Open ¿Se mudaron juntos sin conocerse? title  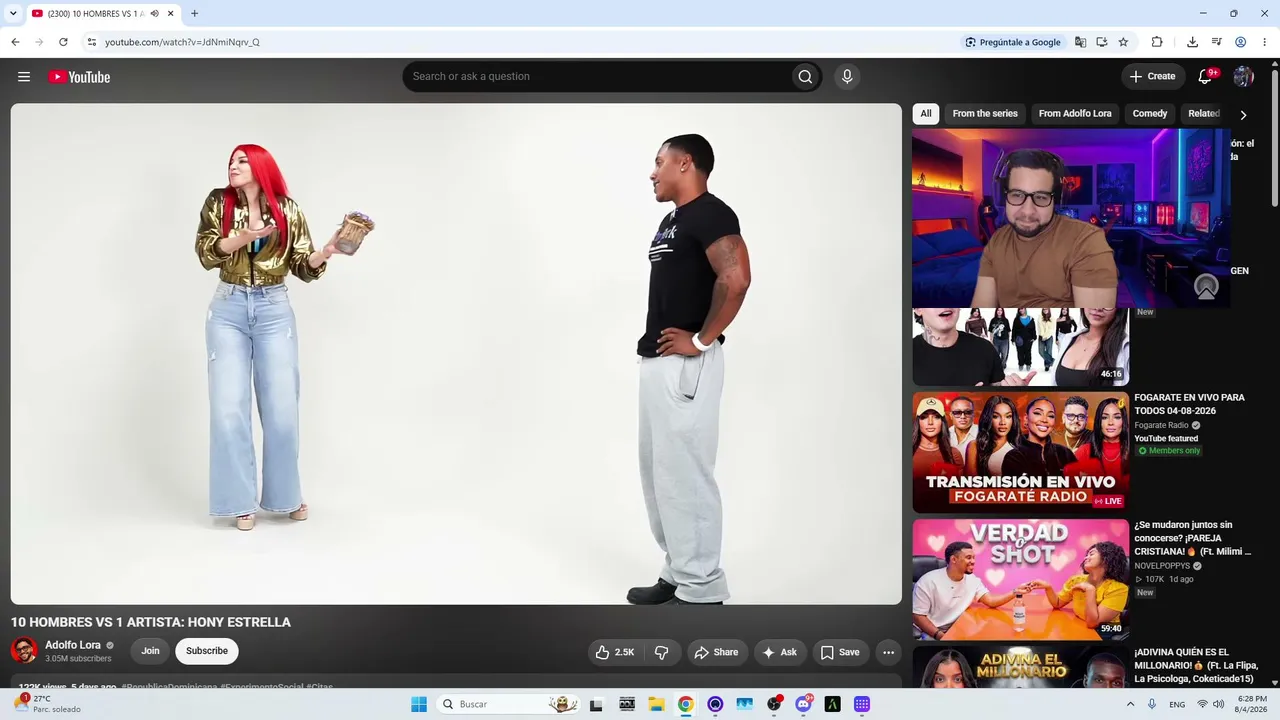pyautogui.click(x=1192, y=538)
